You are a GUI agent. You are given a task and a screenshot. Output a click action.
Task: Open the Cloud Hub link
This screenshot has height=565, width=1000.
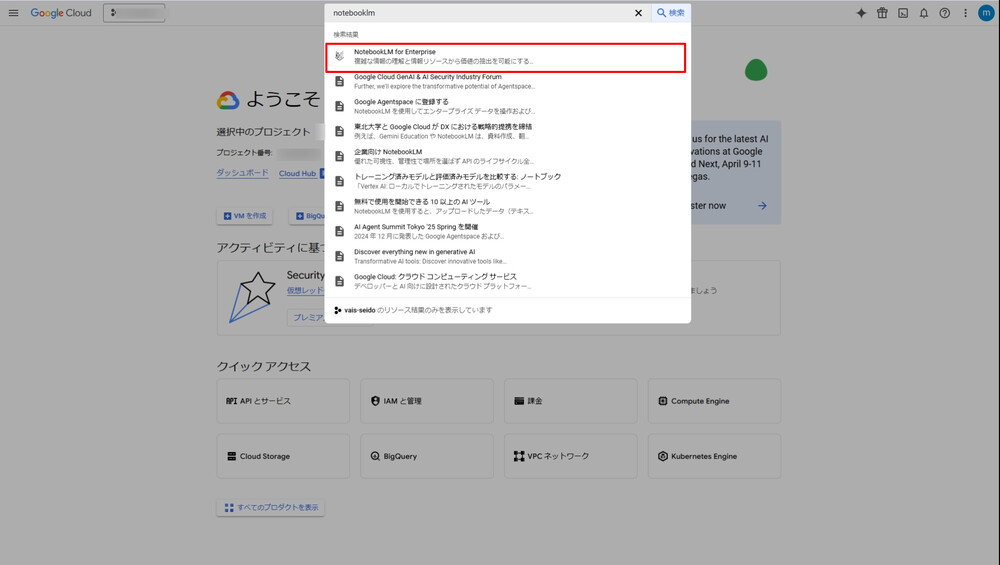(x=297, y=173)
